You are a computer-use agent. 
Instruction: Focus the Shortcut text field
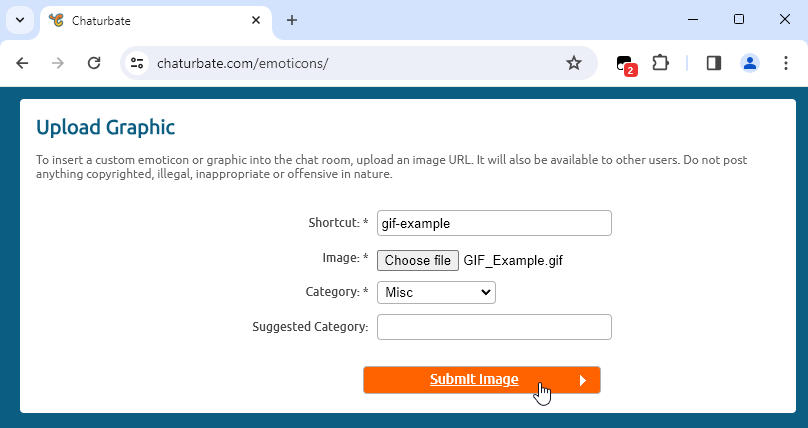(x=494, y=223)
